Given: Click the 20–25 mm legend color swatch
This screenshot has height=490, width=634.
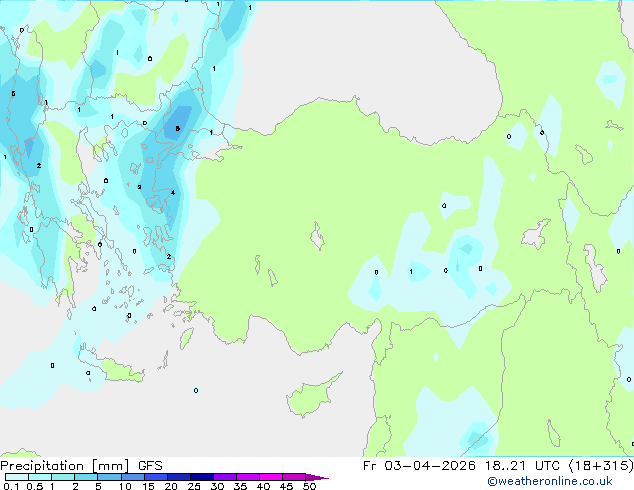Looking at the screenshot, I should tap(179, 477).
